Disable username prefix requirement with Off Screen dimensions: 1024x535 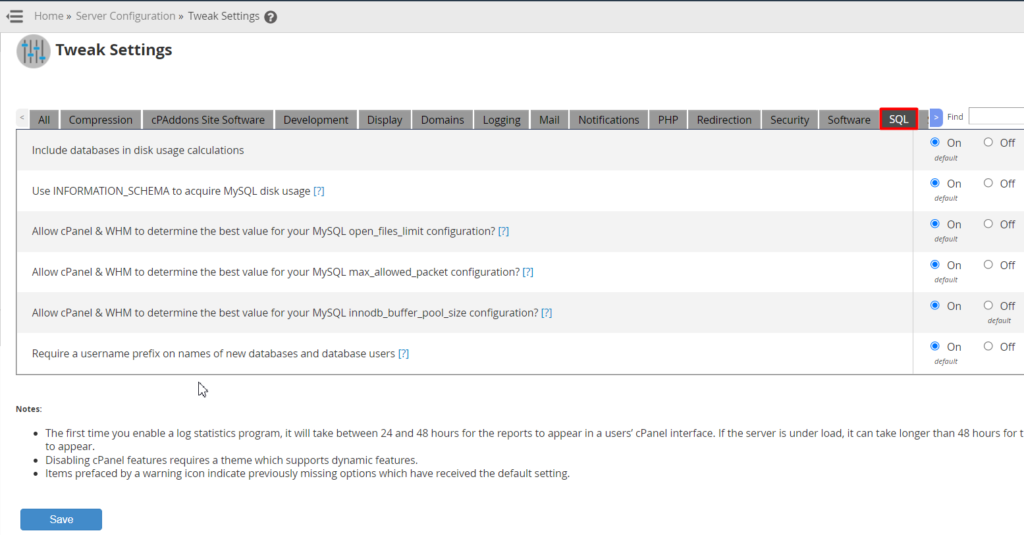988,346
